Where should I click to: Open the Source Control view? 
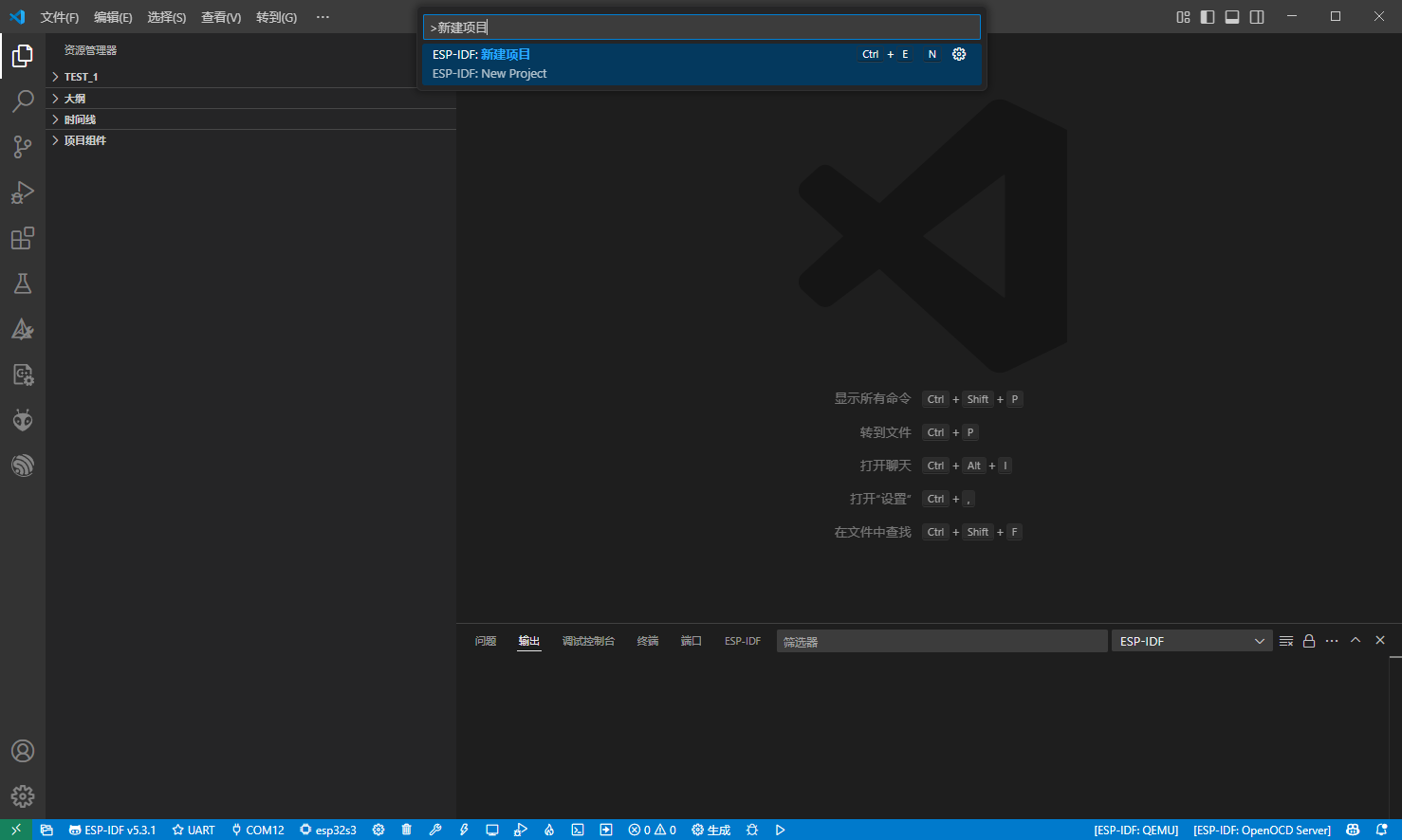coord(23,147)
